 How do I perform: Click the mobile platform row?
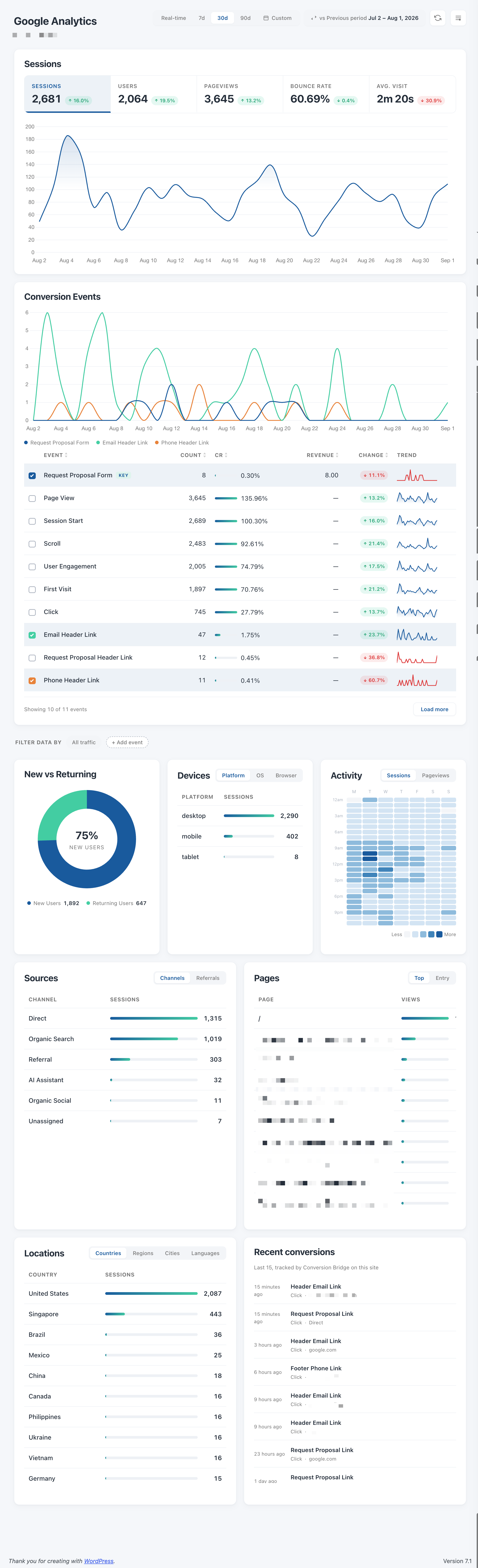click(x=240, y=836)
